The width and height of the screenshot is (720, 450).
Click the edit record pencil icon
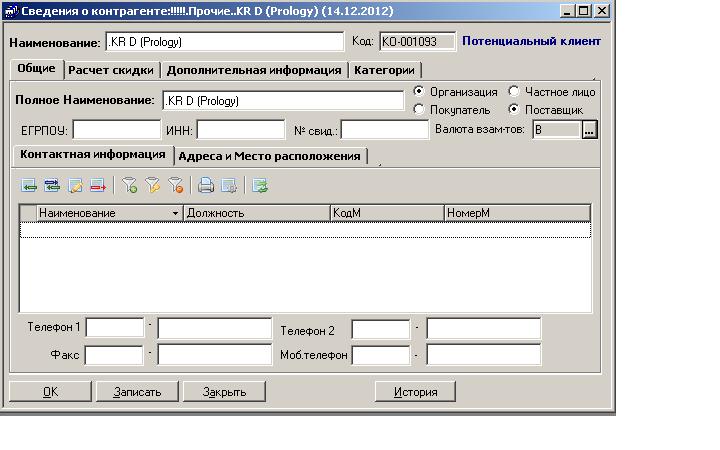pos(76,185)
